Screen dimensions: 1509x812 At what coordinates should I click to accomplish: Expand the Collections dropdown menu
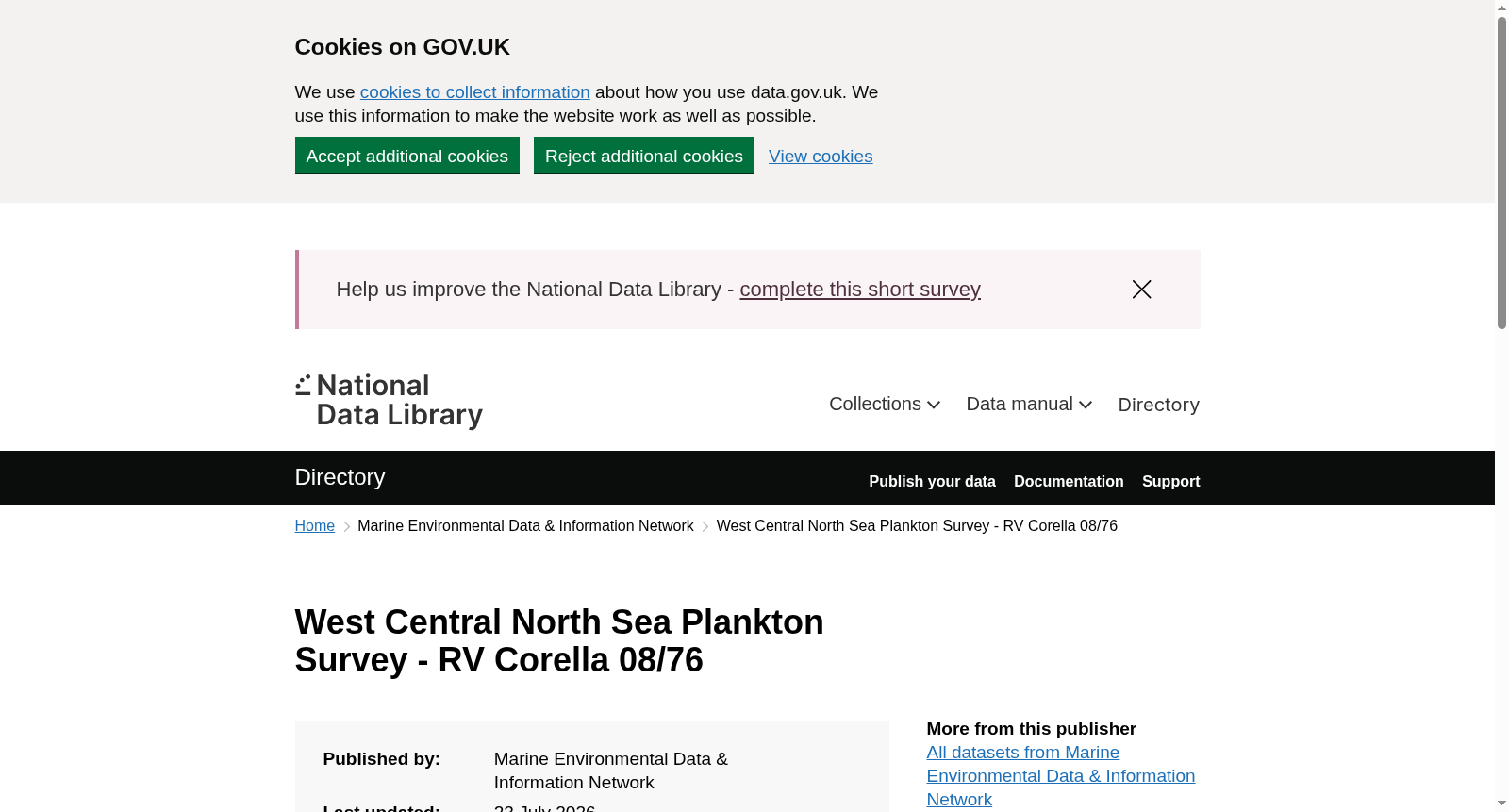click(885, 405)
